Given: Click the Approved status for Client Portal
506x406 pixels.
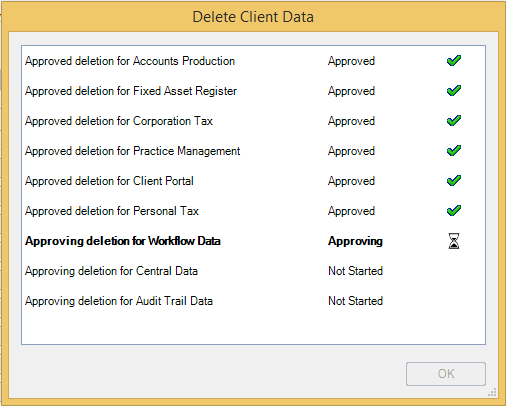Looking at the screenshot, I should tap(351, 181).
